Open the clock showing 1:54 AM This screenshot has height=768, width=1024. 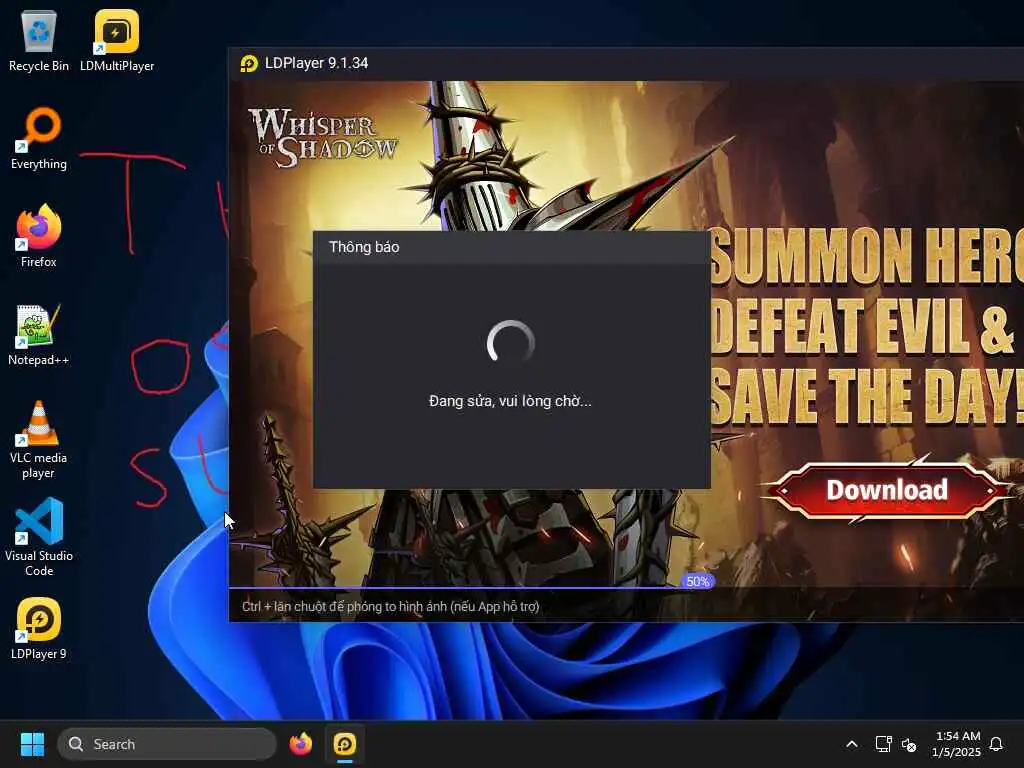pos(956,744)
